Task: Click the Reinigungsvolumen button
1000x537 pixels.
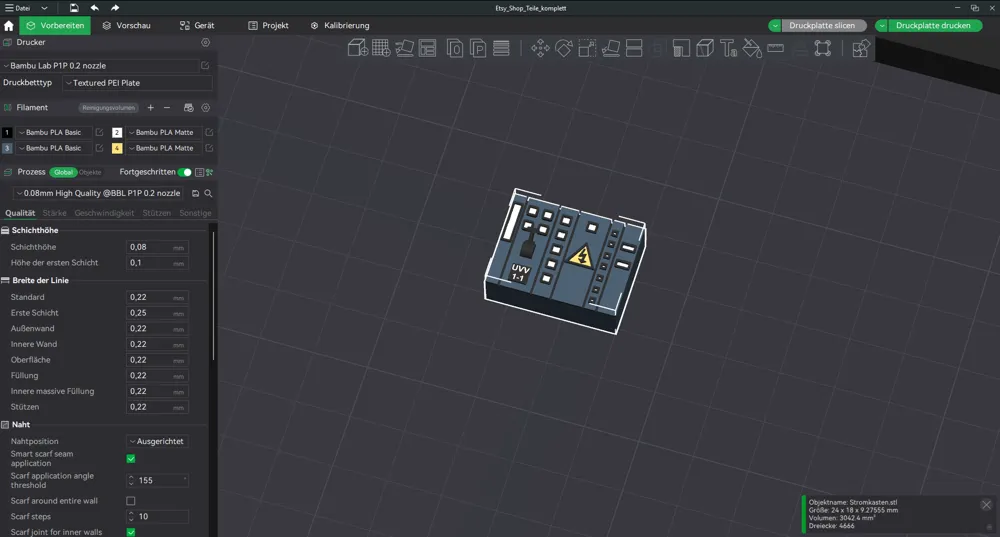Action: [x=108, y=108]
